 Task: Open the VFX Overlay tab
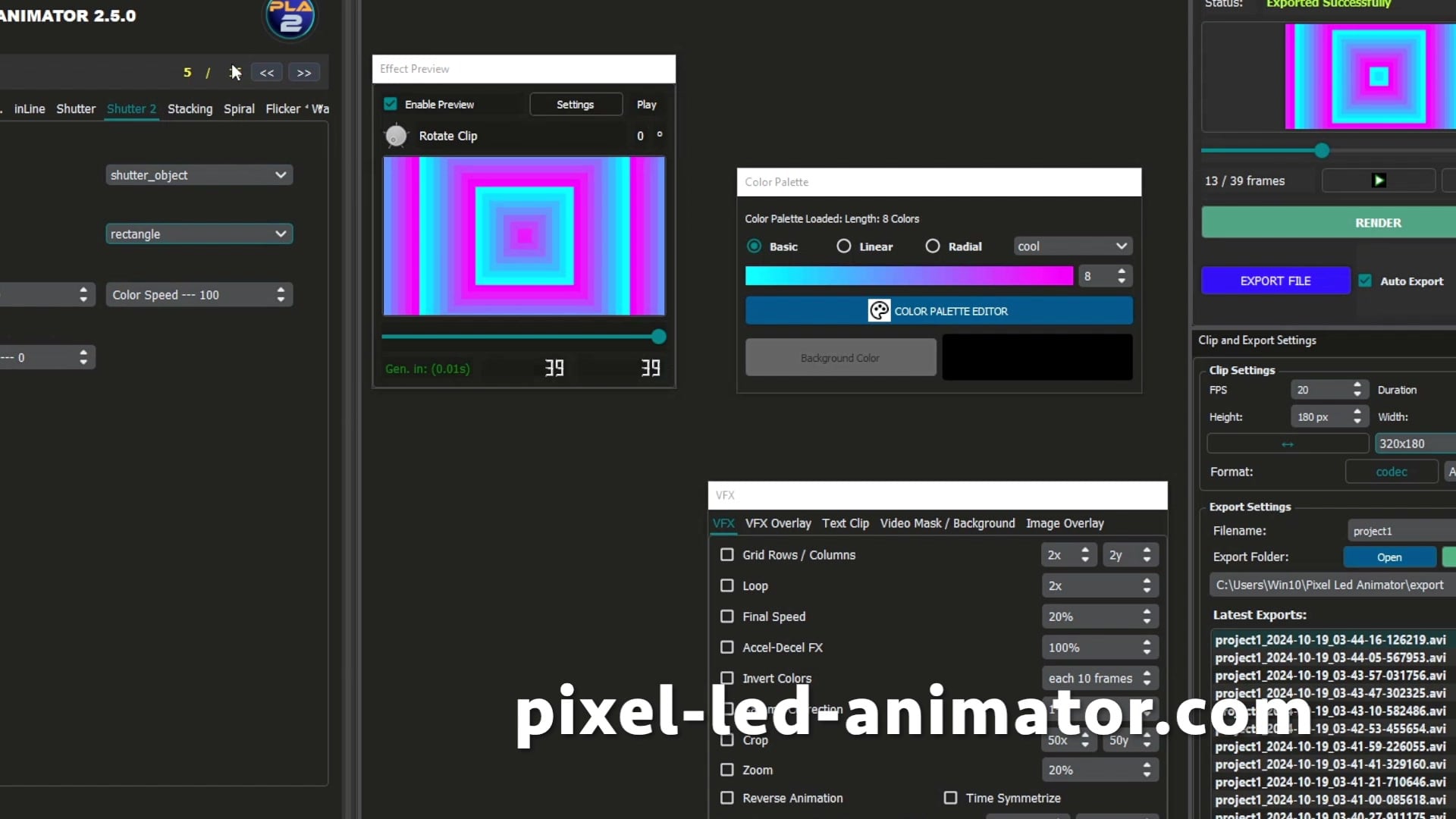pyautogui.click(x=778, y=523)
